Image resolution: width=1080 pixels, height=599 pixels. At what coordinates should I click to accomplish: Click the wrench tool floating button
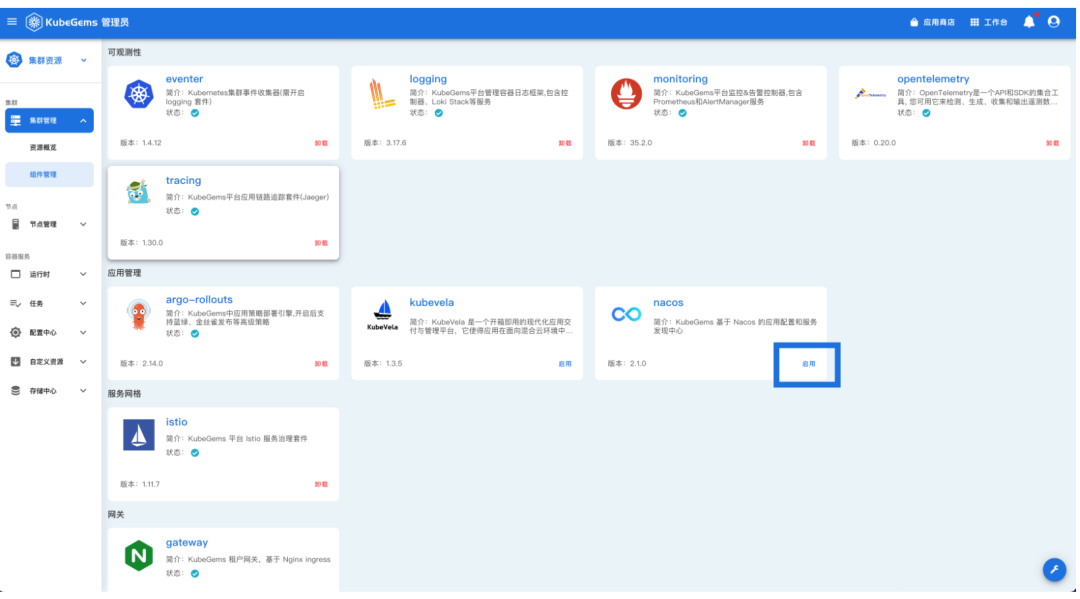coord(1055,569)
